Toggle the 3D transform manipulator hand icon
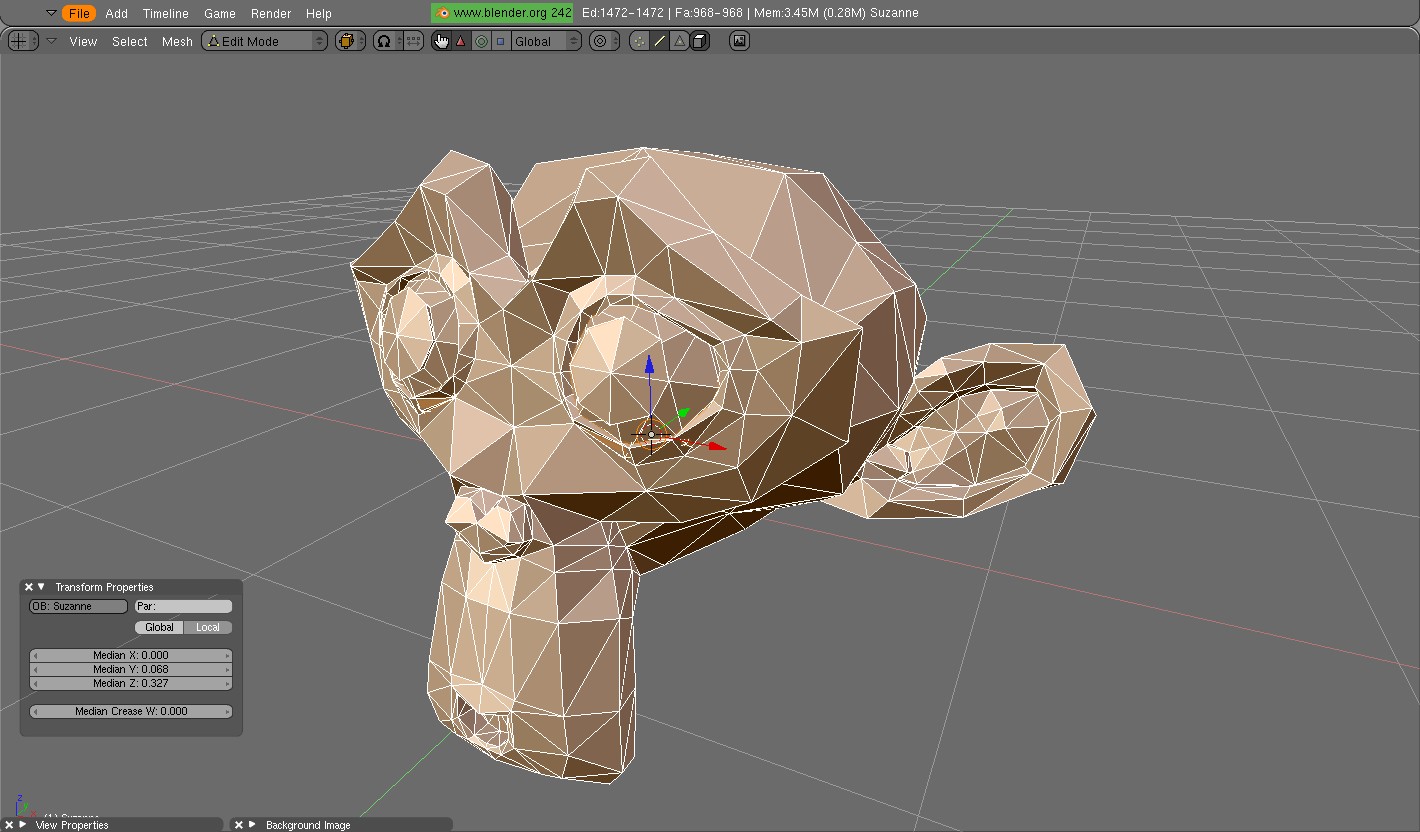This screenshot has height=832, width=1420. (441, 41)
